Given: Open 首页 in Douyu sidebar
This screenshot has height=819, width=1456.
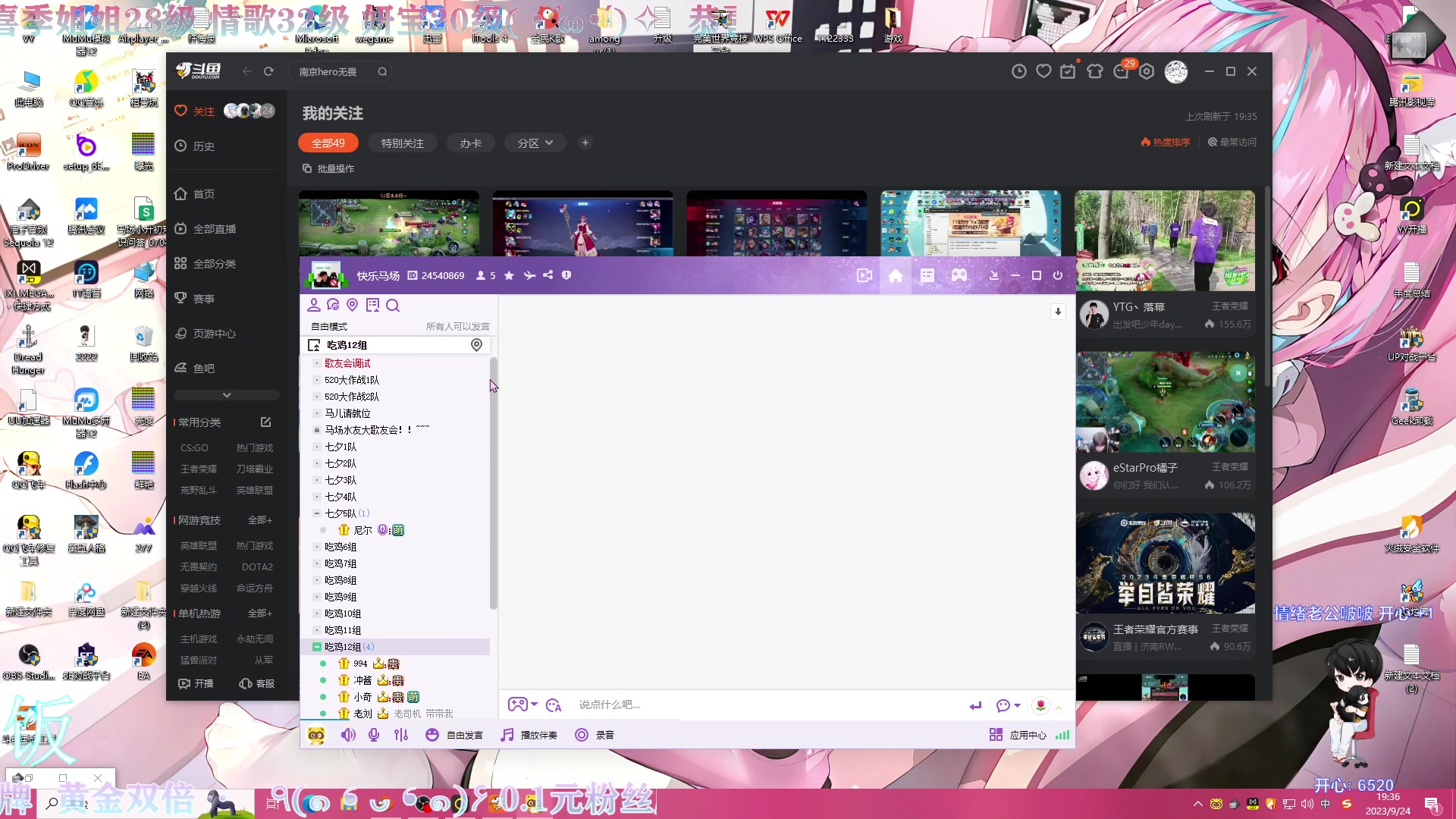Looking at the screenshot, I should 195,194.
